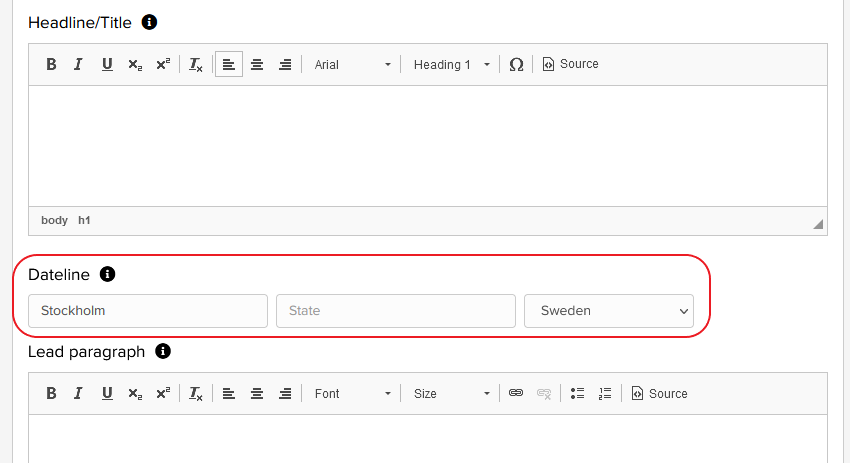Align right in the Lead paragraph toolbar

click(285, 394)
